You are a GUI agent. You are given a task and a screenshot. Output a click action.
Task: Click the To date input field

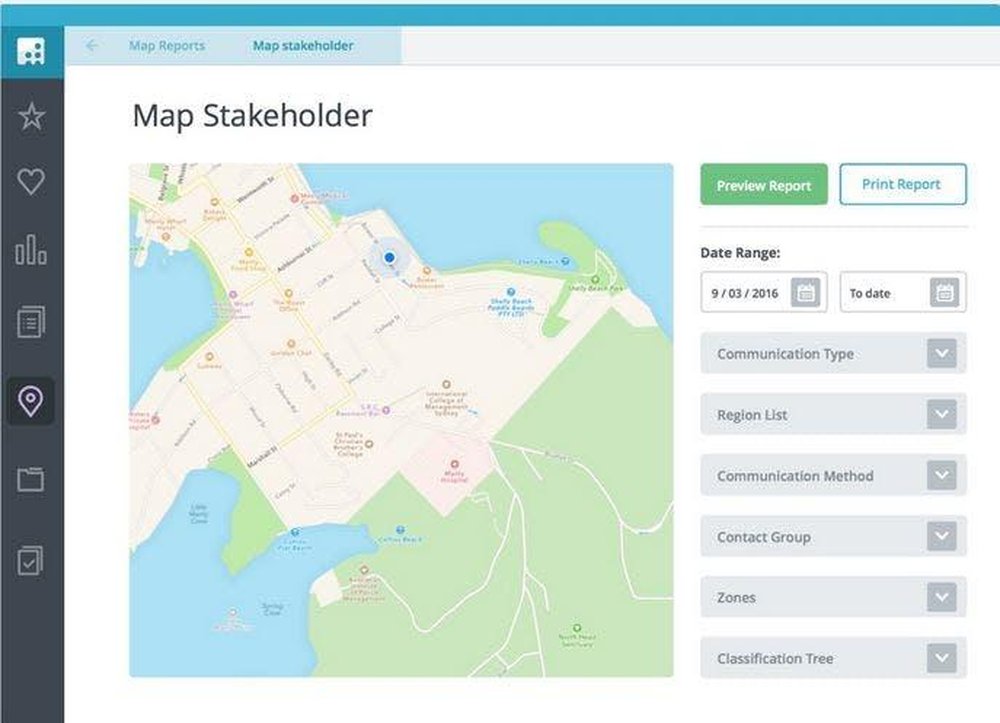coord(902,293)
